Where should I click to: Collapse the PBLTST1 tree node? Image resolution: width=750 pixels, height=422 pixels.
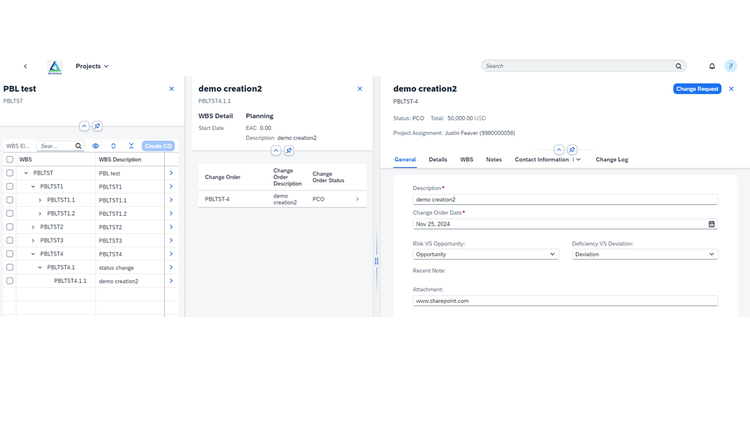click(x=33, y=187)
